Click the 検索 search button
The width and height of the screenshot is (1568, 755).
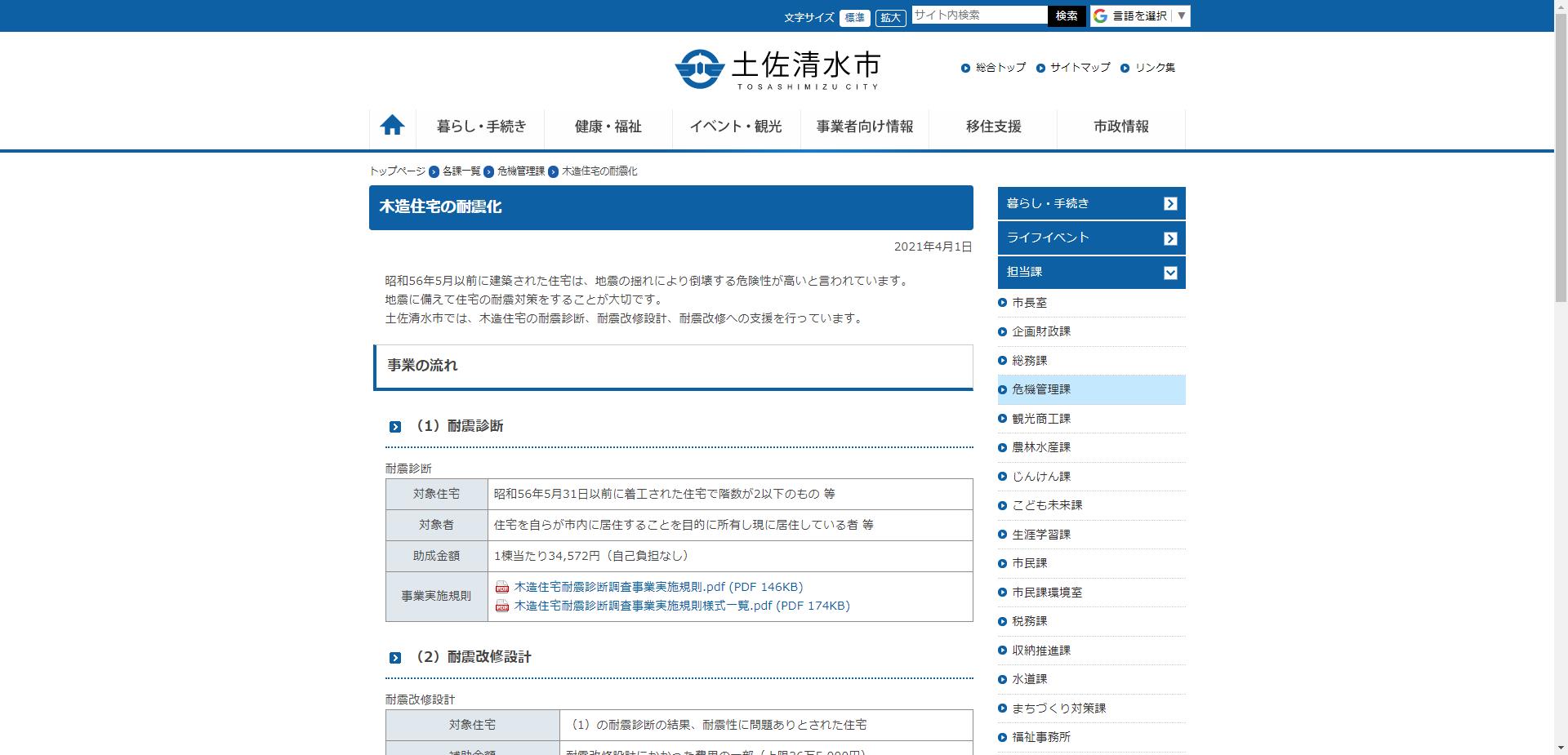[x=1067, y=16]
